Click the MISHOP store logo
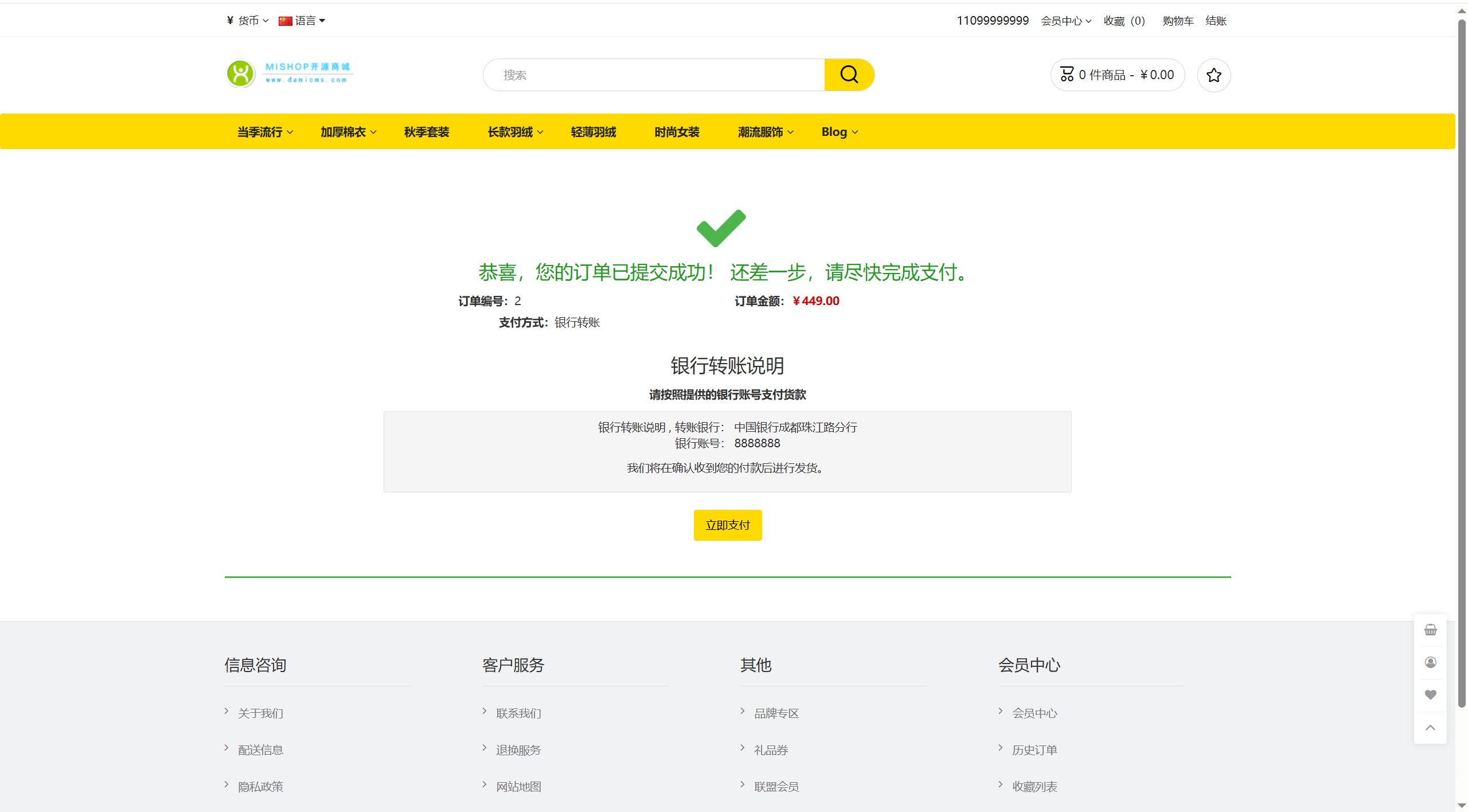The image size is (1468, 812). tap(290, 74)
